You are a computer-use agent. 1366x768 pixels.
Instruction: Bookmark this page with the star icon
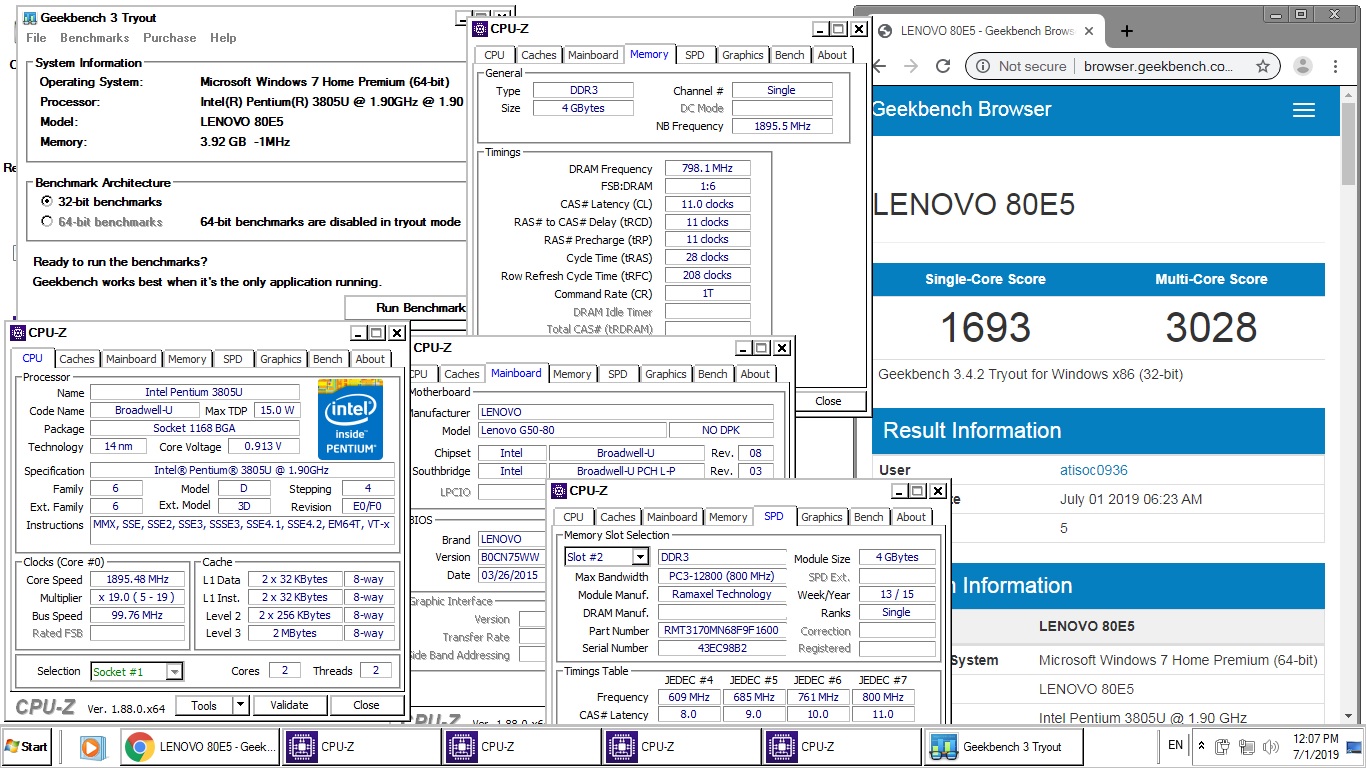point(1263,66)
